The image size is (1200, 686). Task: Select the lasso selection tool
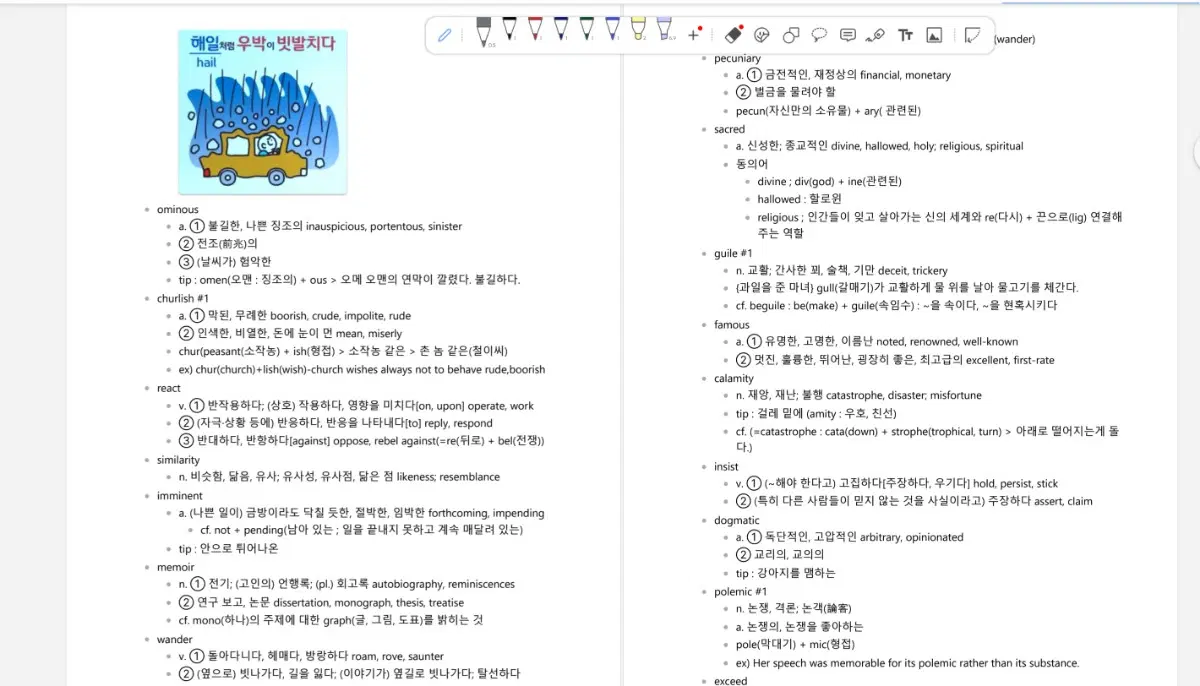click(x=819, y=35)
